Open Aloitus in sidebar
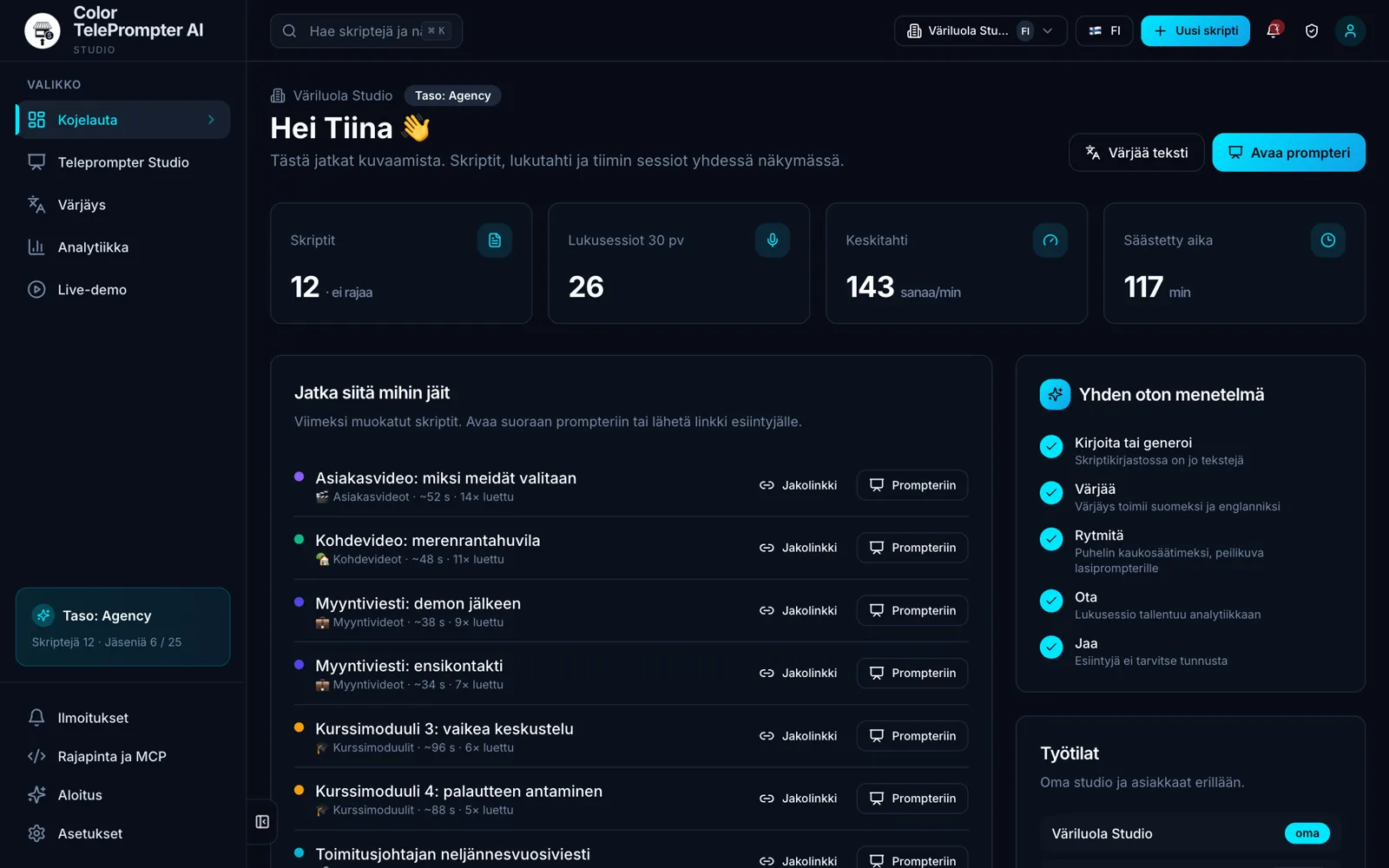This screenshot has height=868, width=1389. click(122, 795)
